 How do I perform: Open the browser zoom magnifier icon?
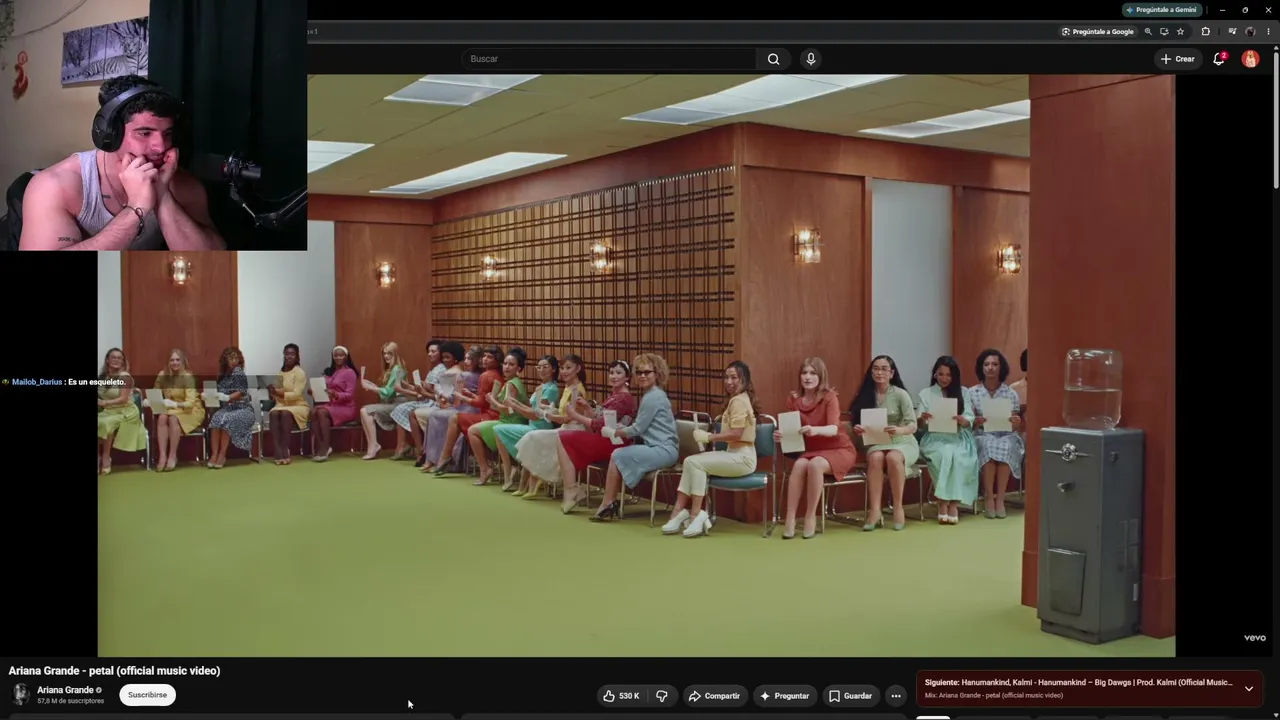(1148, 32)
